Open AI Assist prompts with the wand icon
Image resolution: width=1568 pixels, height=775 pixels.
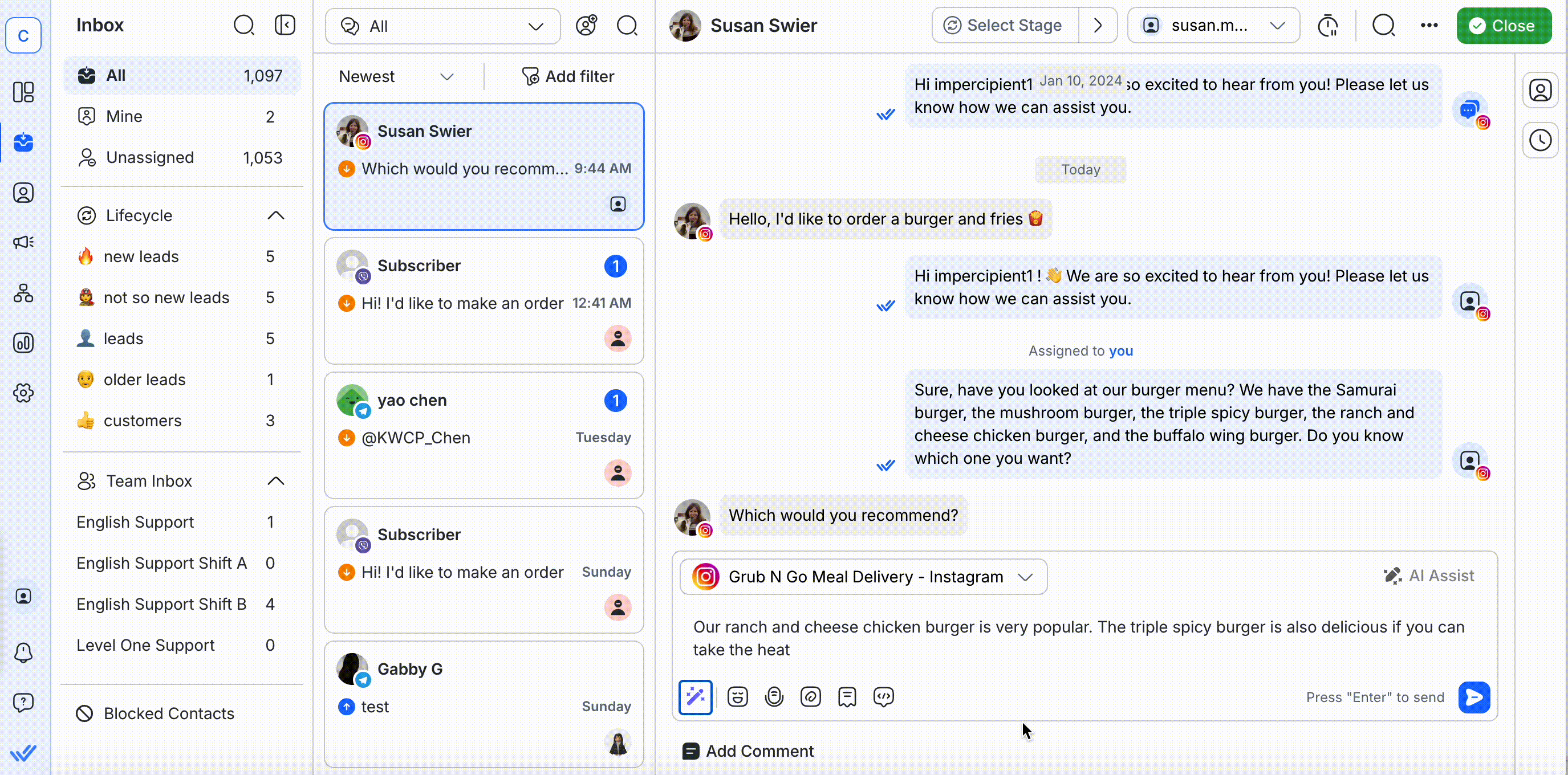click(694, 696)
